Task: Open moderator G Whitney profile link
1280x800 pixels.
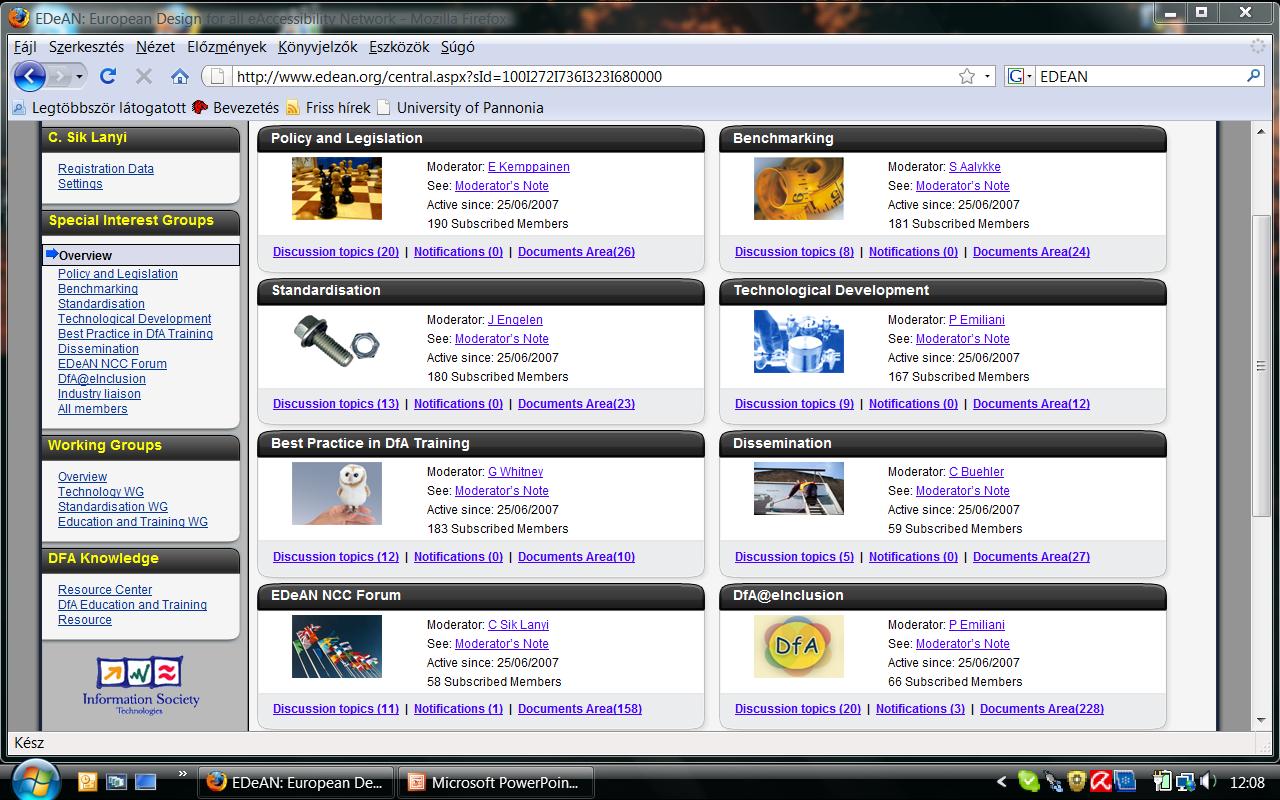Action: pyautogui.click(x=515, y=472)
